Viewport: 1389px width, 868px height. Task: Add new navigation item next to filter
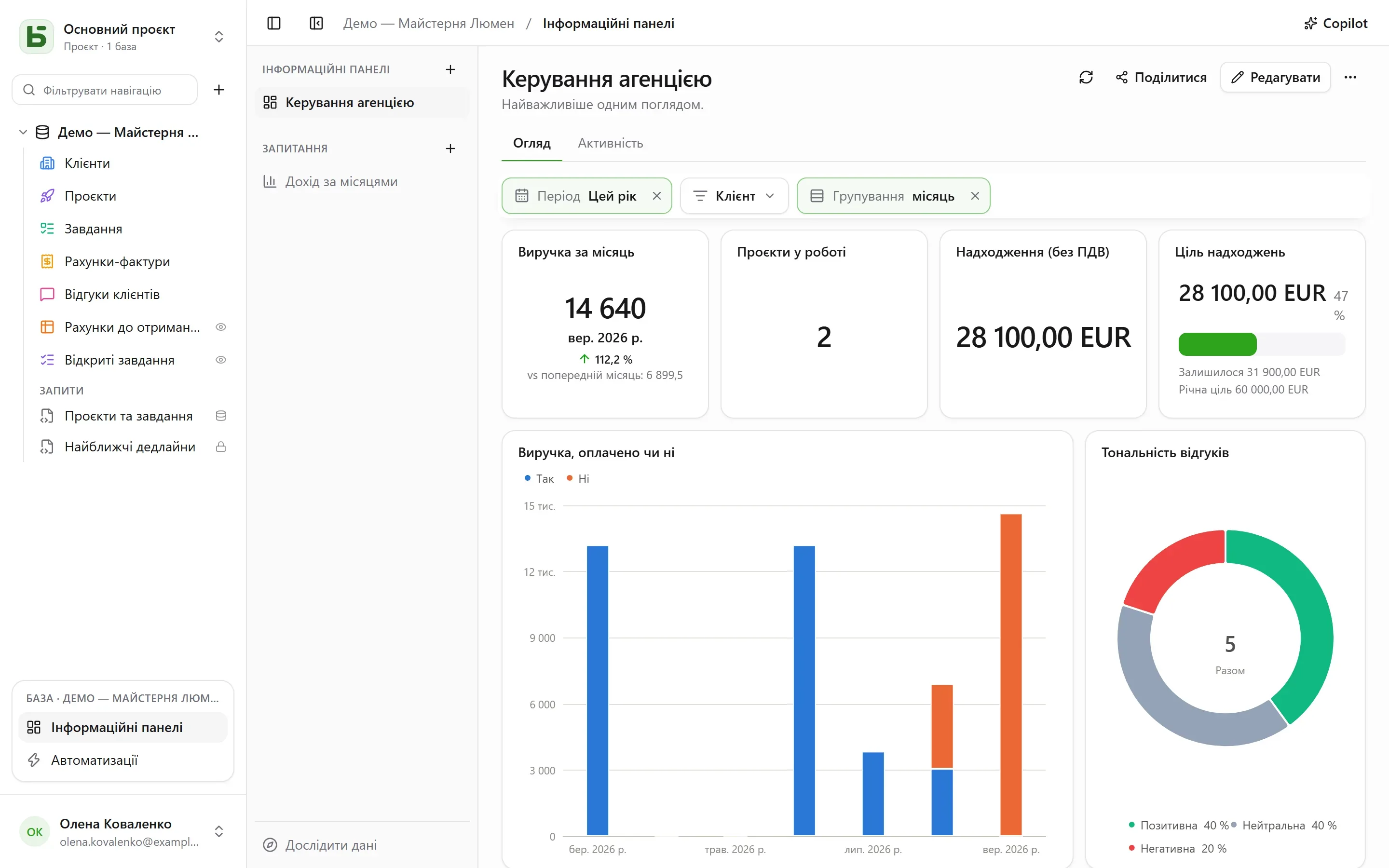(218, 90)
